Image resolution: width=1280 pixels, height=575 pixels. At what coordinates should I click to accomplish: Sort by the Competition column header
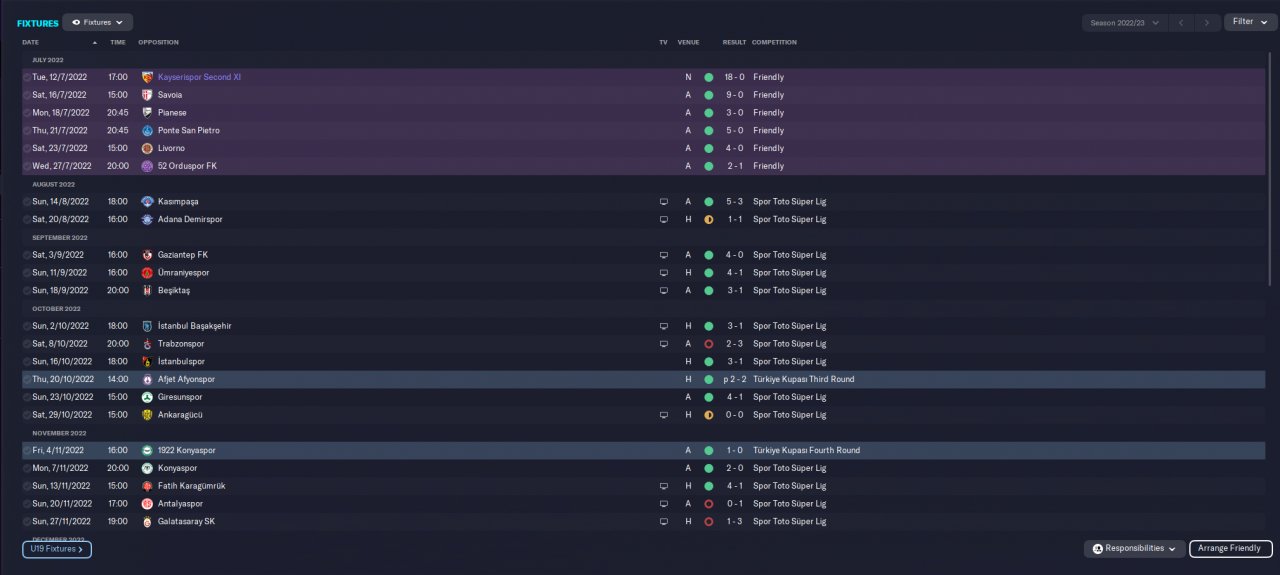774,42
